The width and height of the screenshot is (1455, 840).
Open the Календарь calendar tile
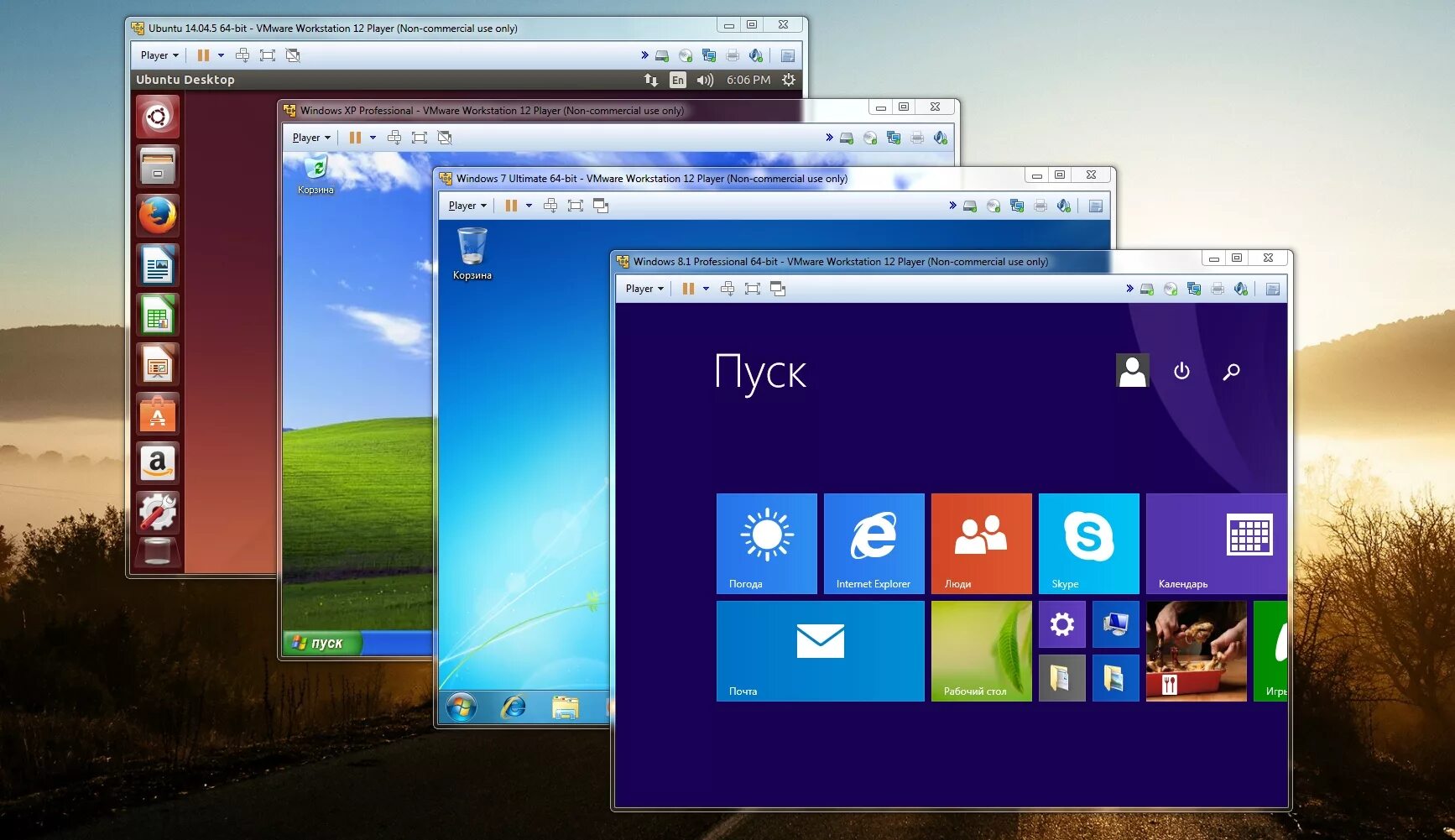click(1217, 544)
